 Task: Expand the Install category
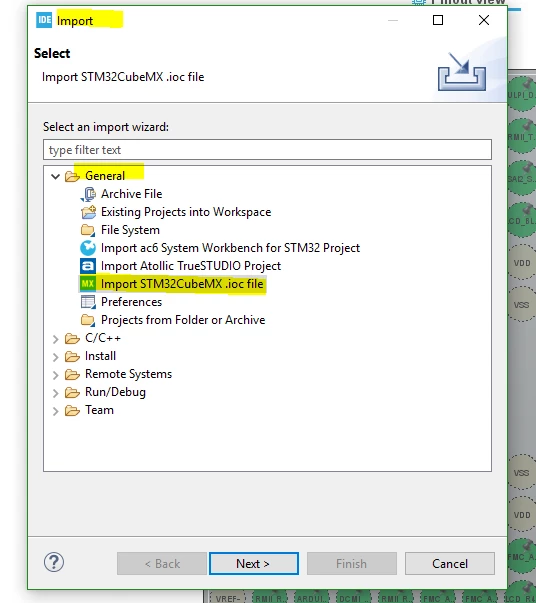56,357
